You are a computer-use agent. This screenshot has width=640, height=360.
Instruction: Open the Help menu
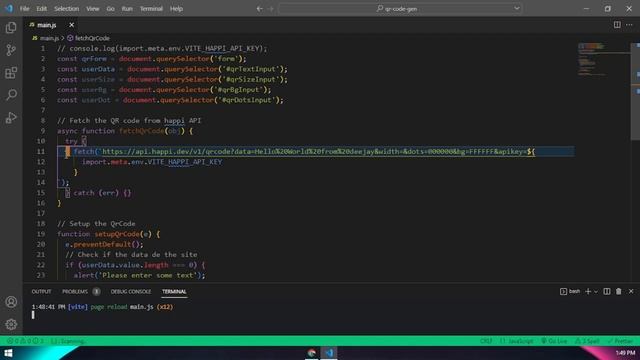[x=176, y=9]
